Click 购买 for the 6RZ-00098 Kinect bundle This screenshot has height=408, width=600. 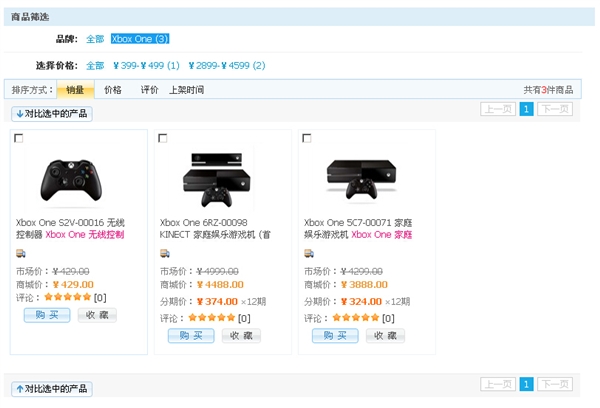pos(191,336)
